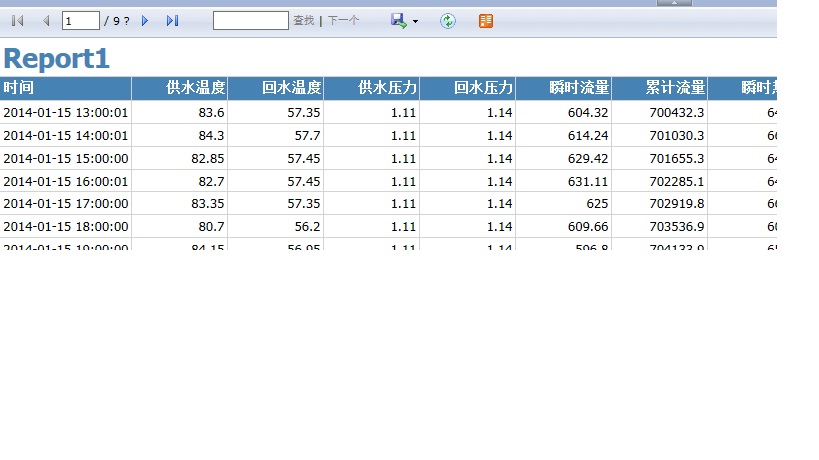Select the 2014-01-15 13:00:01 time cell

point(66,112)
